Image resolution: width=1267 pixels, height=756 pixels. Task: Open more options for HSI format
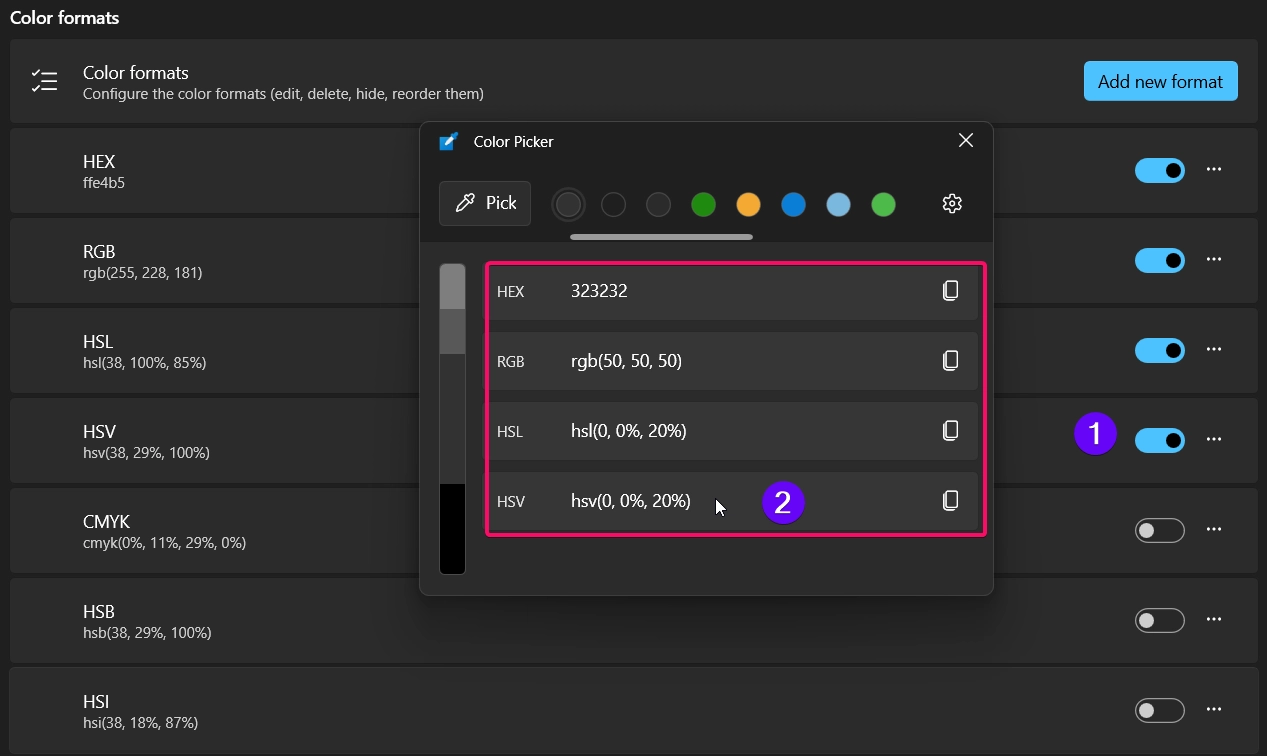[1214, 710]
